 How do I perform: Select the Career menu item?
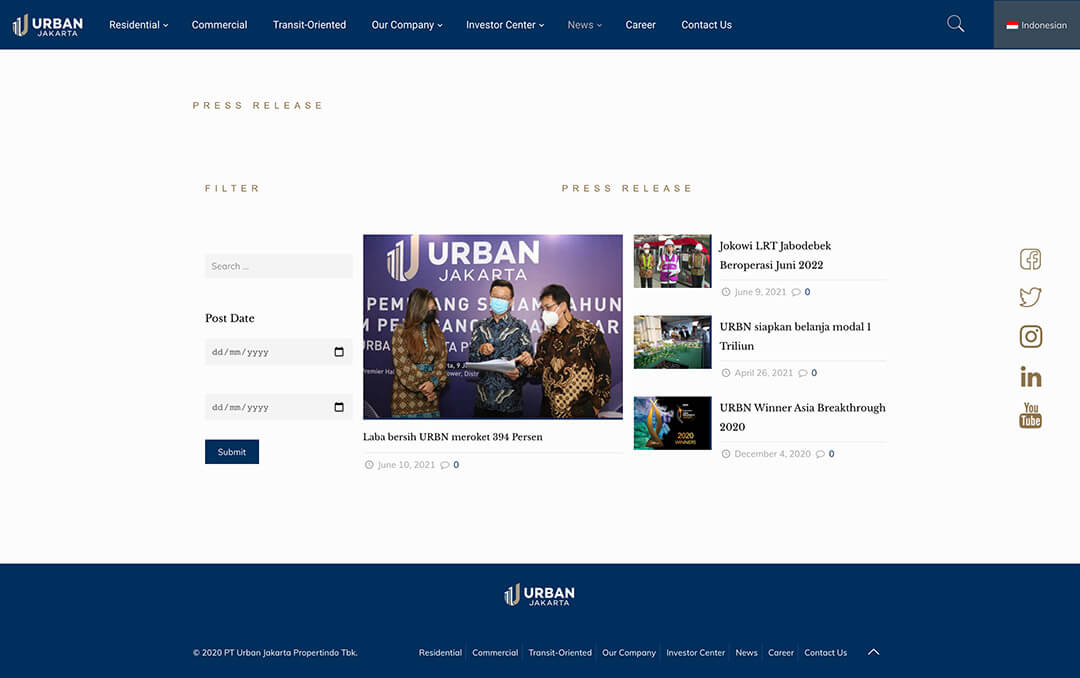tap(640, 24)
